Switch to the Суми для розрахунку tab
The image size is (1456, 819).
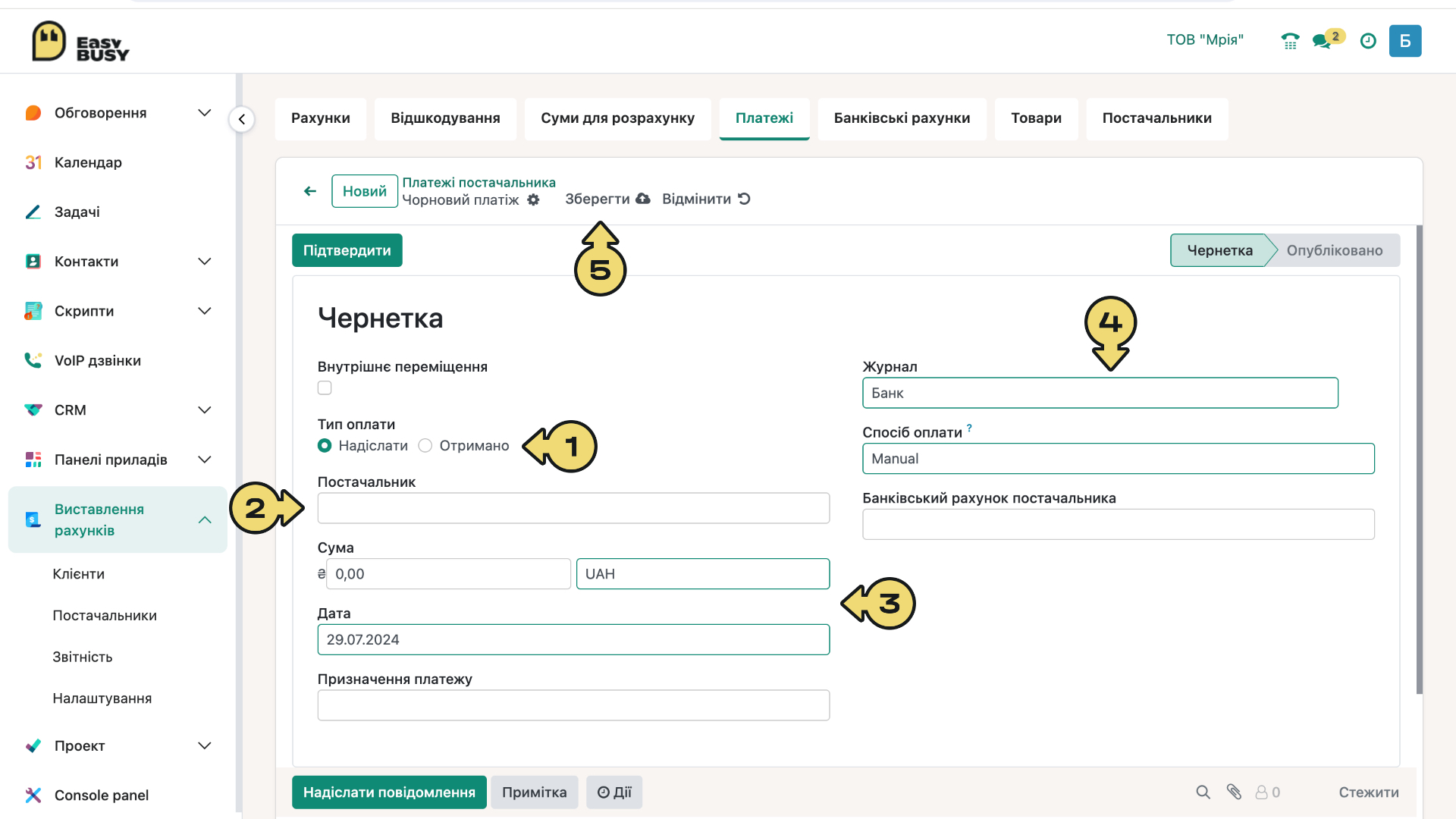617,118
